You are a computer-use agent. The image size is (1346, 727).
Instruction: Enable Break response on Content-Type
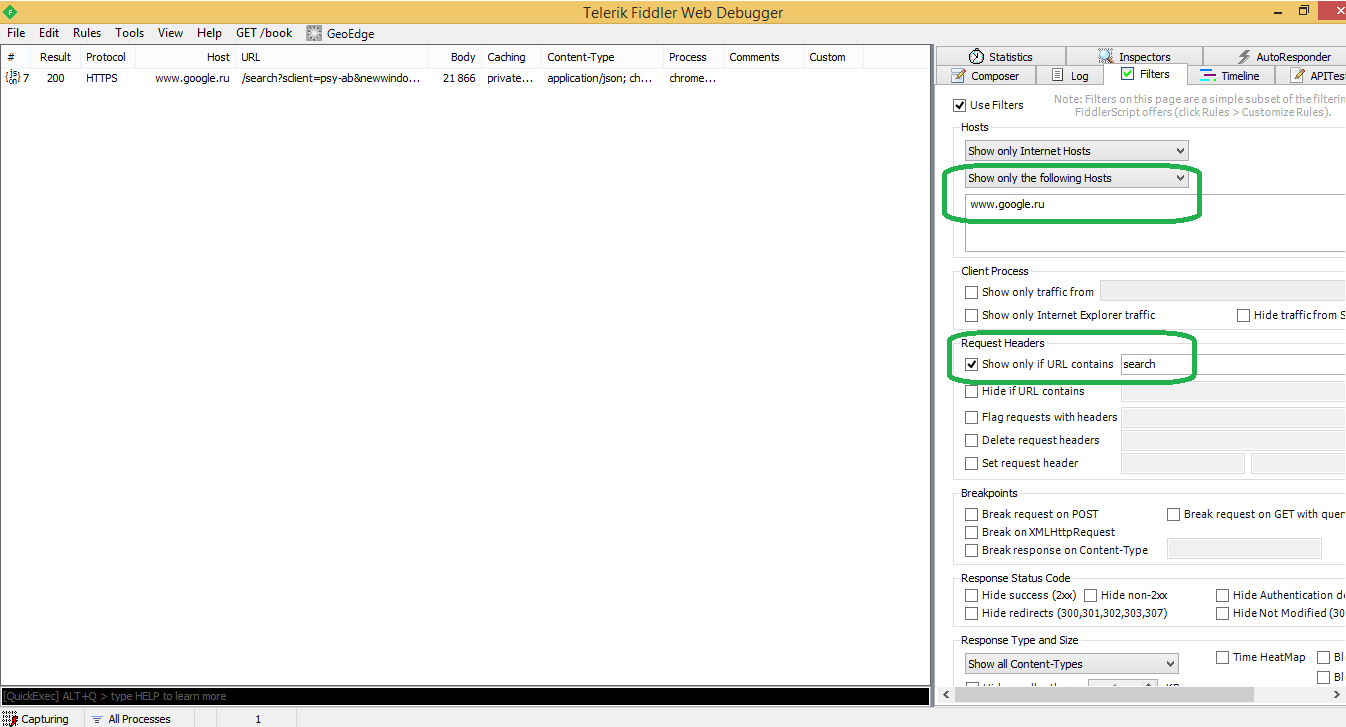(x=971, y=550)
